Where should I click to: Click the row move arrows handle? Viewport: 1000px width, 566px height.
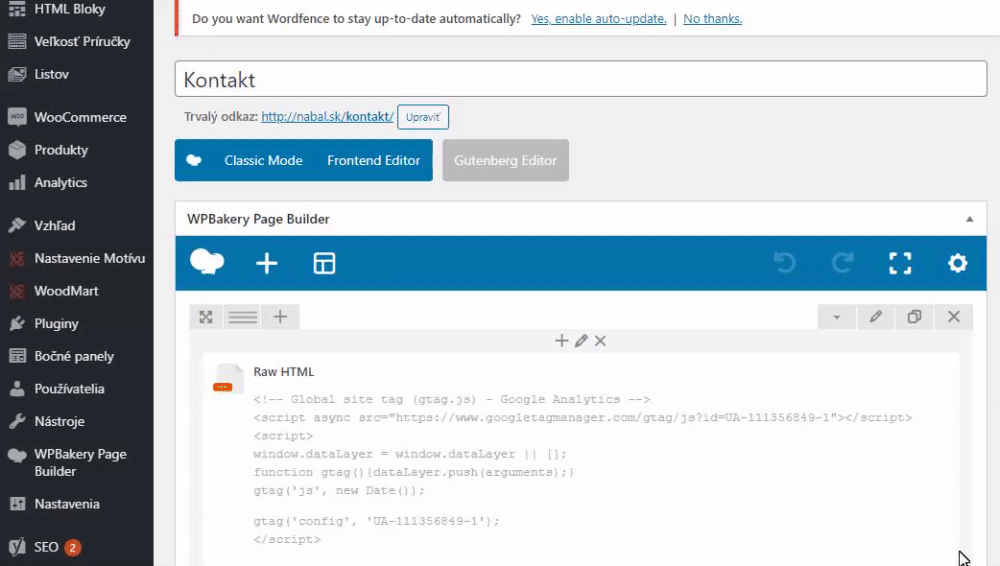coord(205,317)
